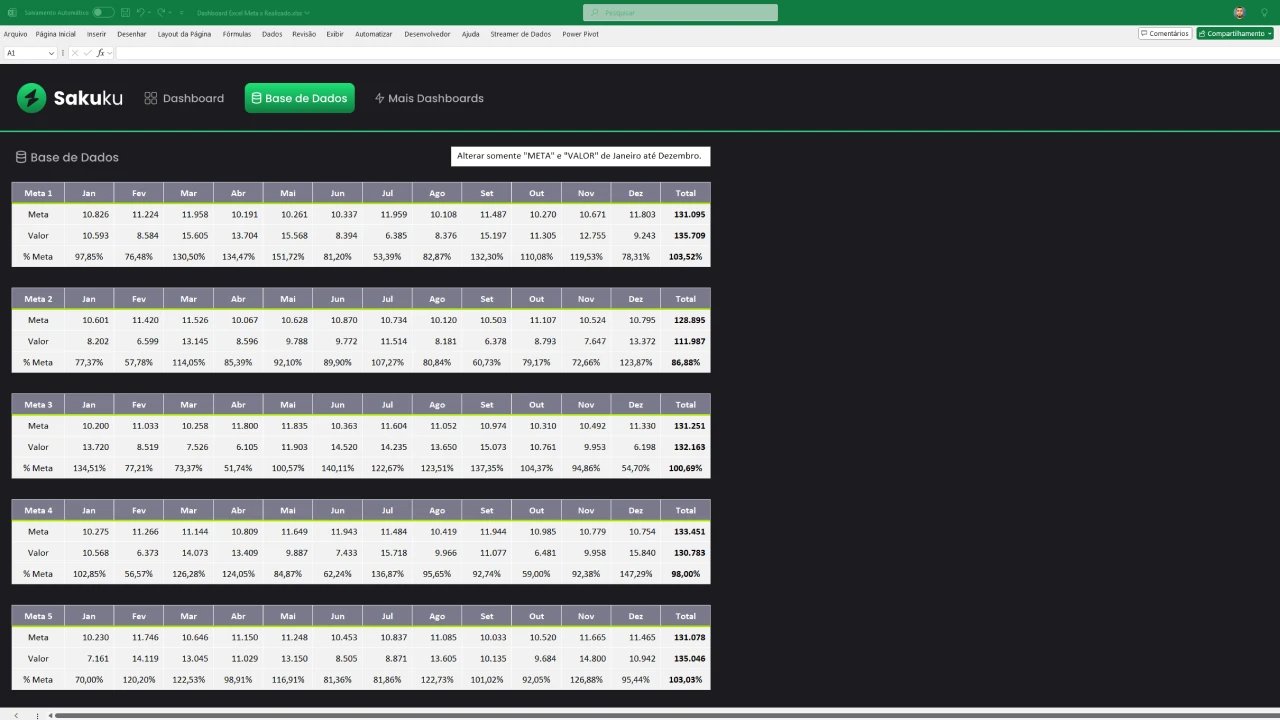Click the Insert Function fx icon
The height and width of the screenshot is (720, 1280).
coord(100,53)
